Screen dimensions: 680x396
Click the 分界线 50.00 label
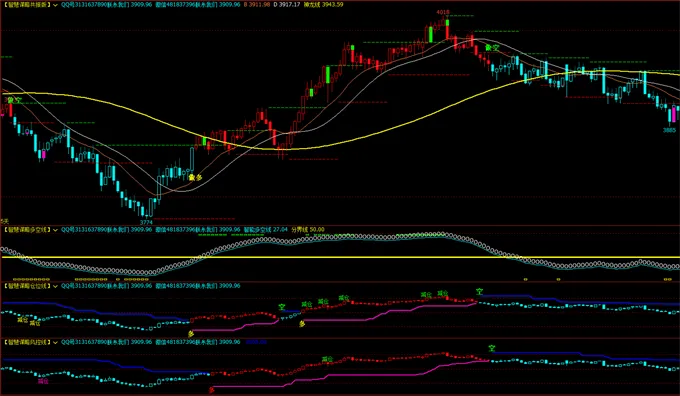click(308, 230)
